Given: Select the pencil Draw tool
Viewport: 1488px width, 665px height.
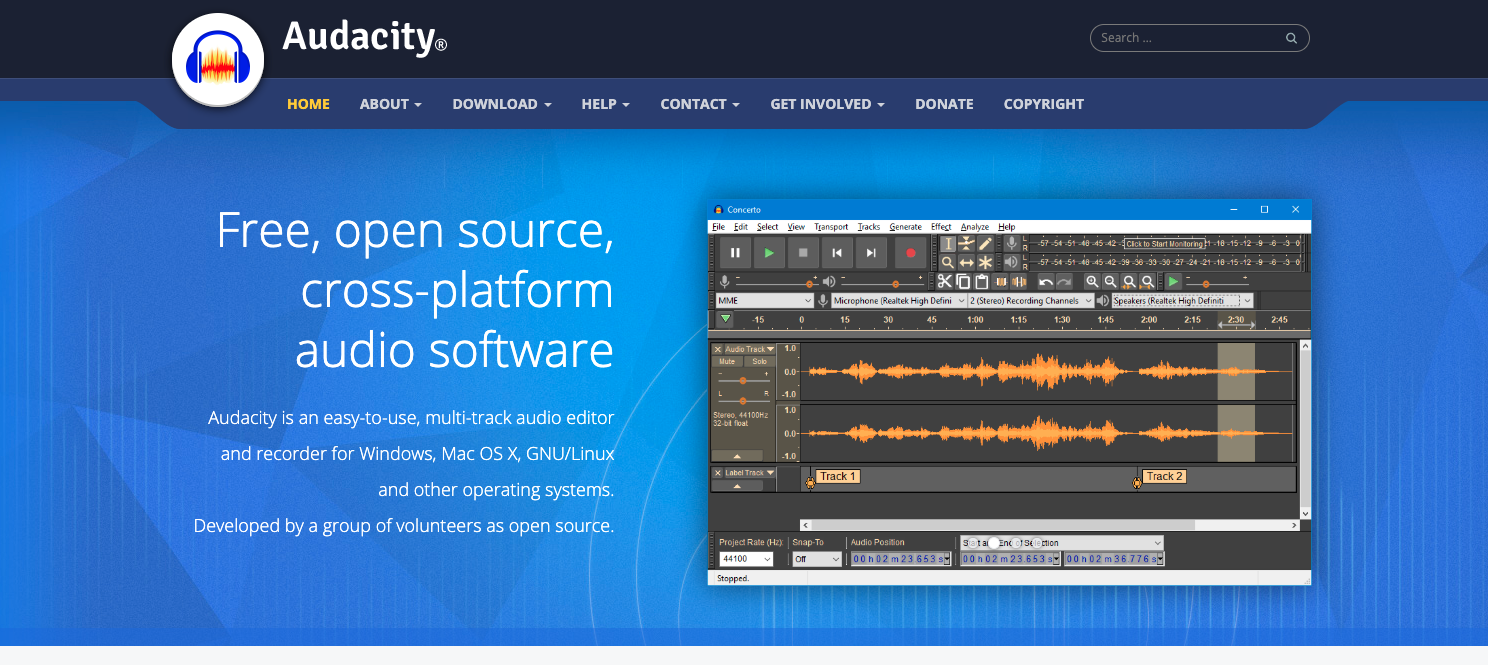Looking at the screenshot, I should click(985, 244).
